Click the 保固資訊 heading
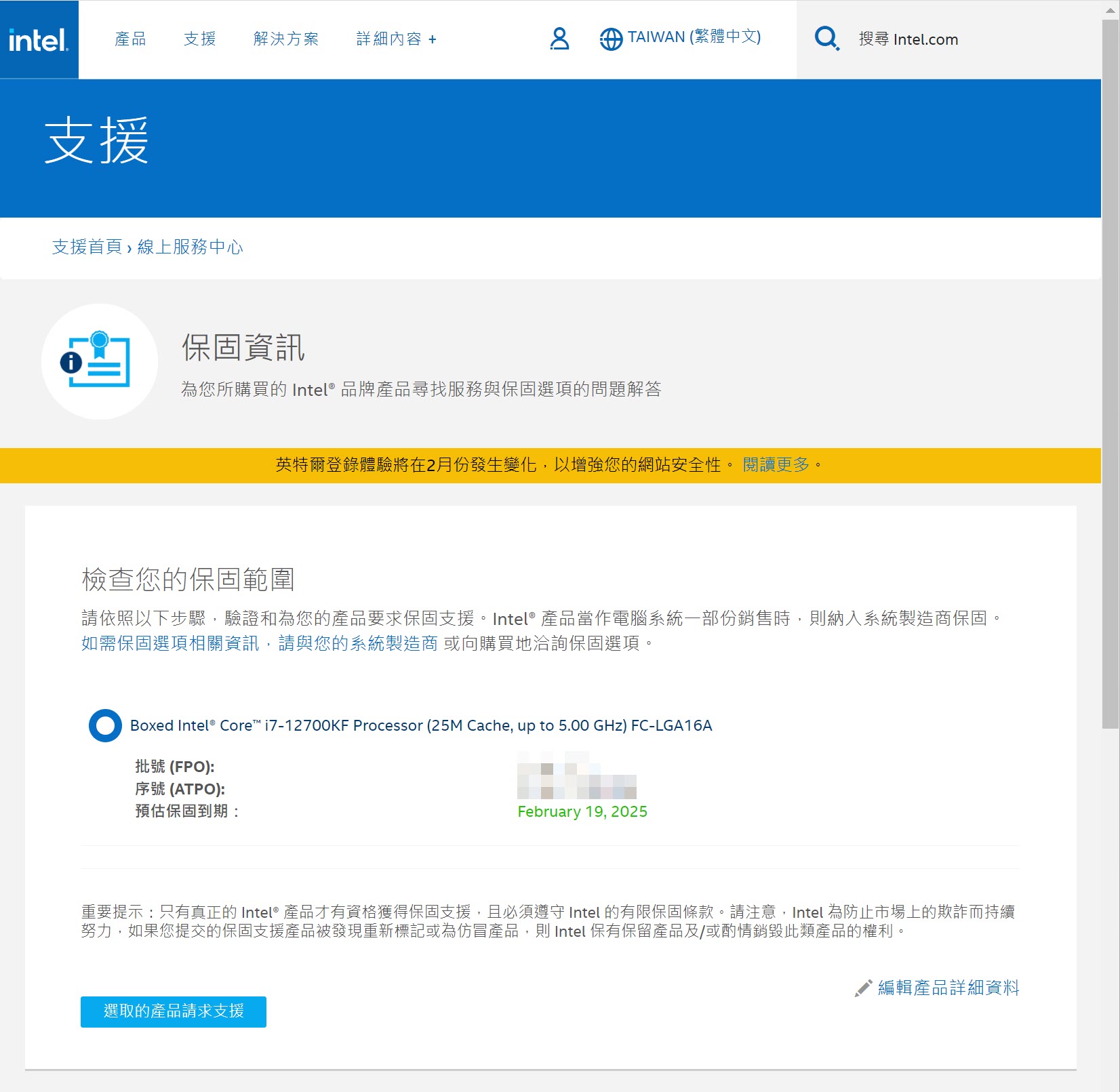Image resolution: width=1120 pixels, height=1092 pixels. [243, 348]
